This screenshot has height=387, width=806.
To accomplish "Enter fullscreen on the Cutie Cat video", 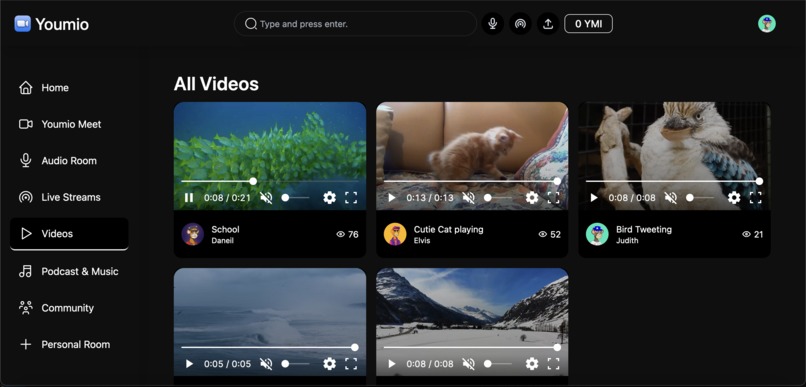I will [x=554, y=198].
